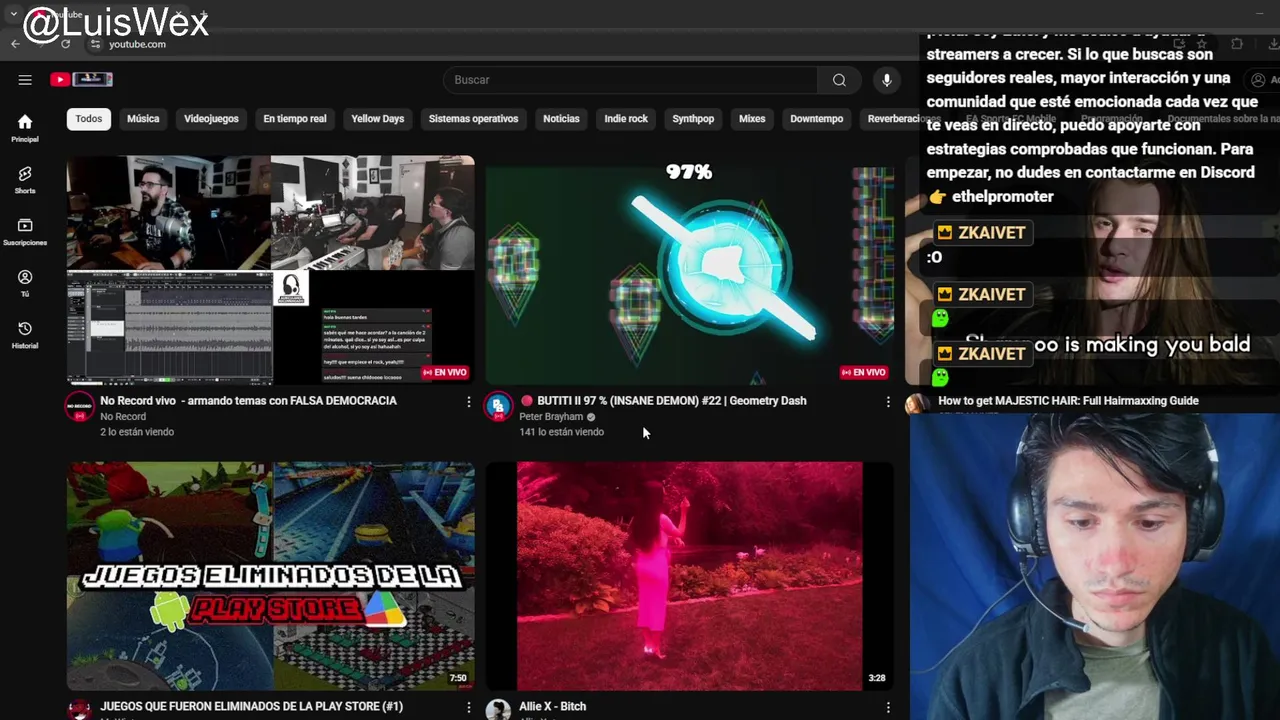Image resolution: width=1280 pixels, height=720 pixels.
Task: Select the Noticias filter chip
Action: click(x=561, y=119)
